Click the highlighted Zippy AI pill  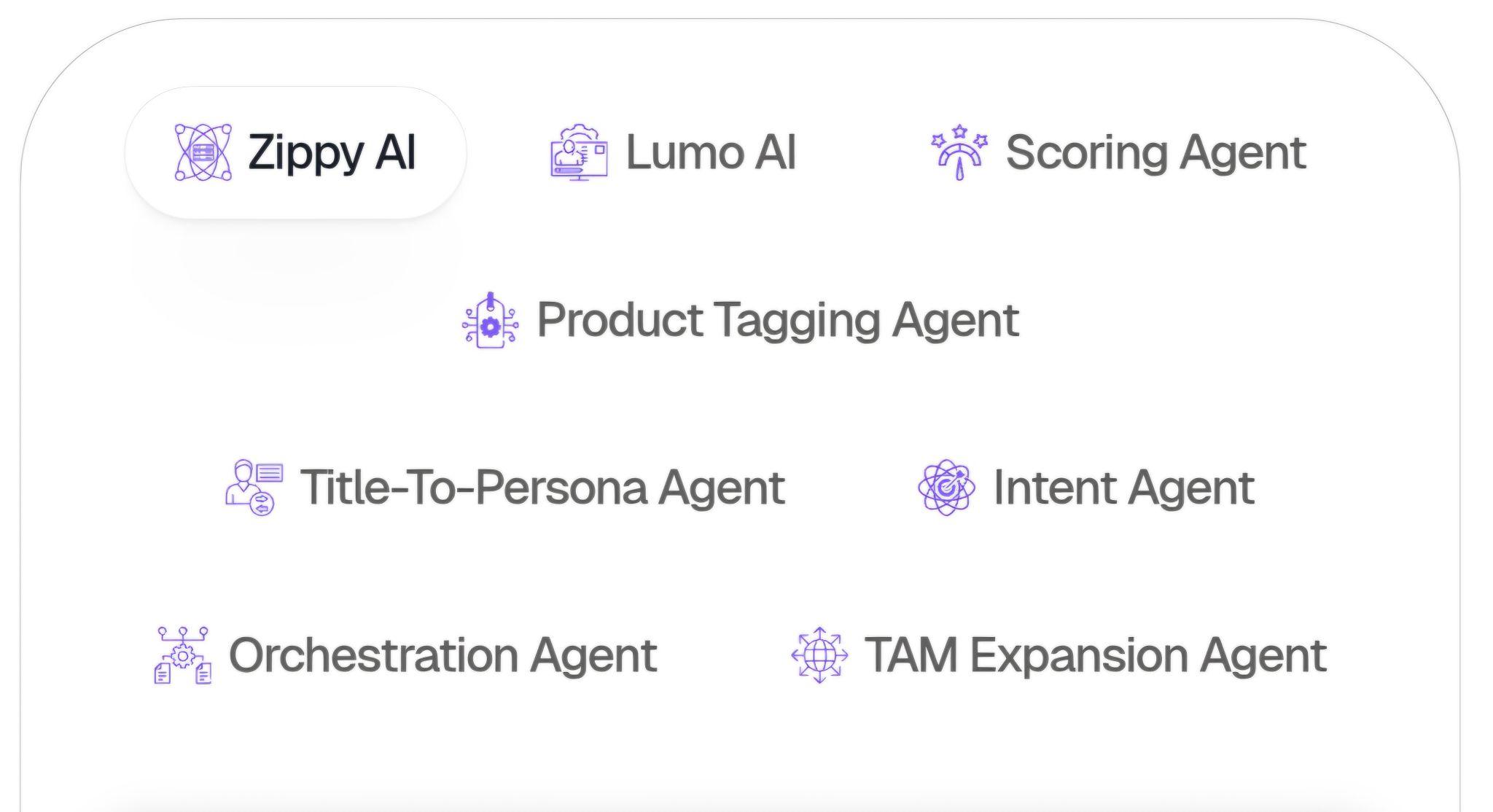(295, 152)
